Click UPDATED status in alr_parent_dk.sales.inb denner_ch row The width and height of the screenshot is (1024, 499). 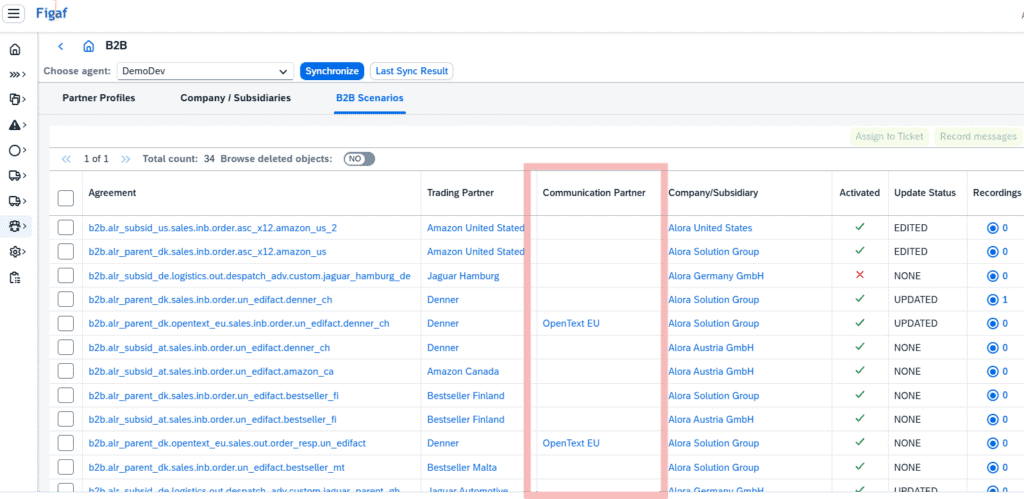[916, 300]
